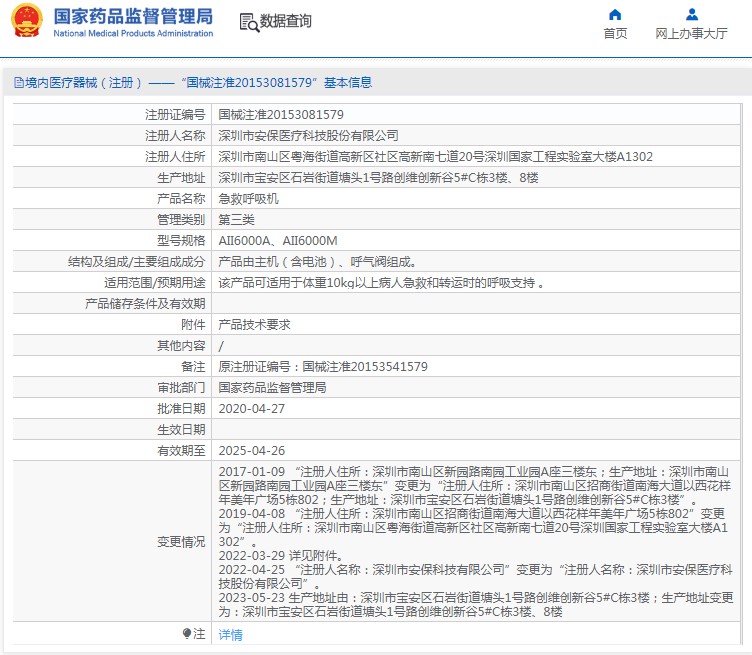Click management class 第三类

236,220
